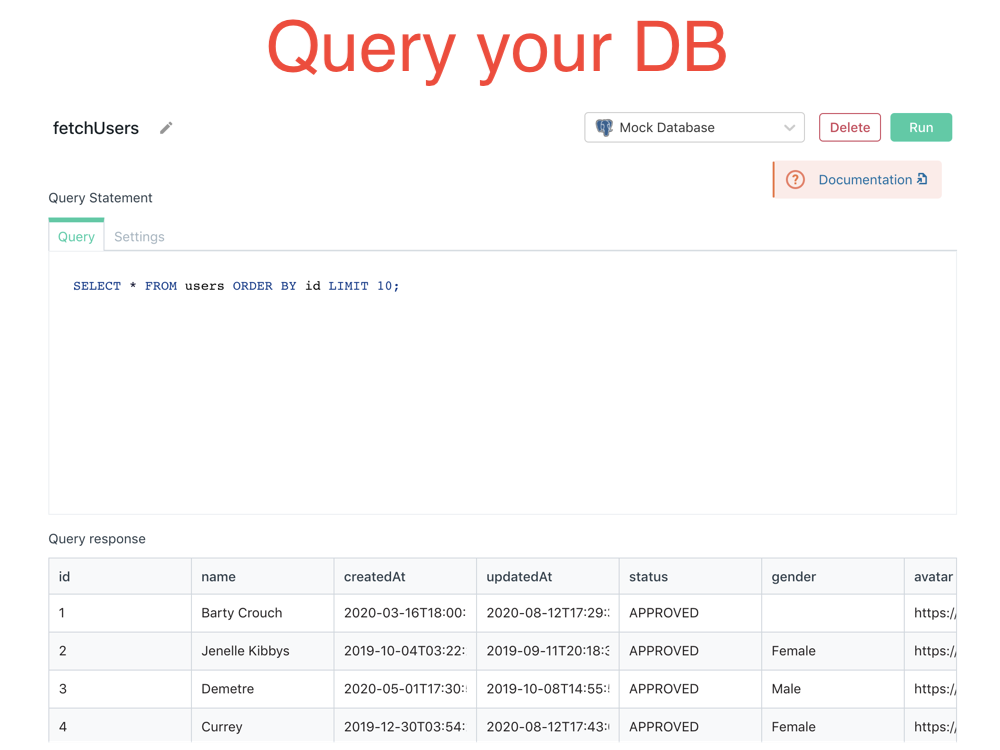Click the question mark help icon
This screenshot has width=1000, height=750.
[x=795, y=180]
